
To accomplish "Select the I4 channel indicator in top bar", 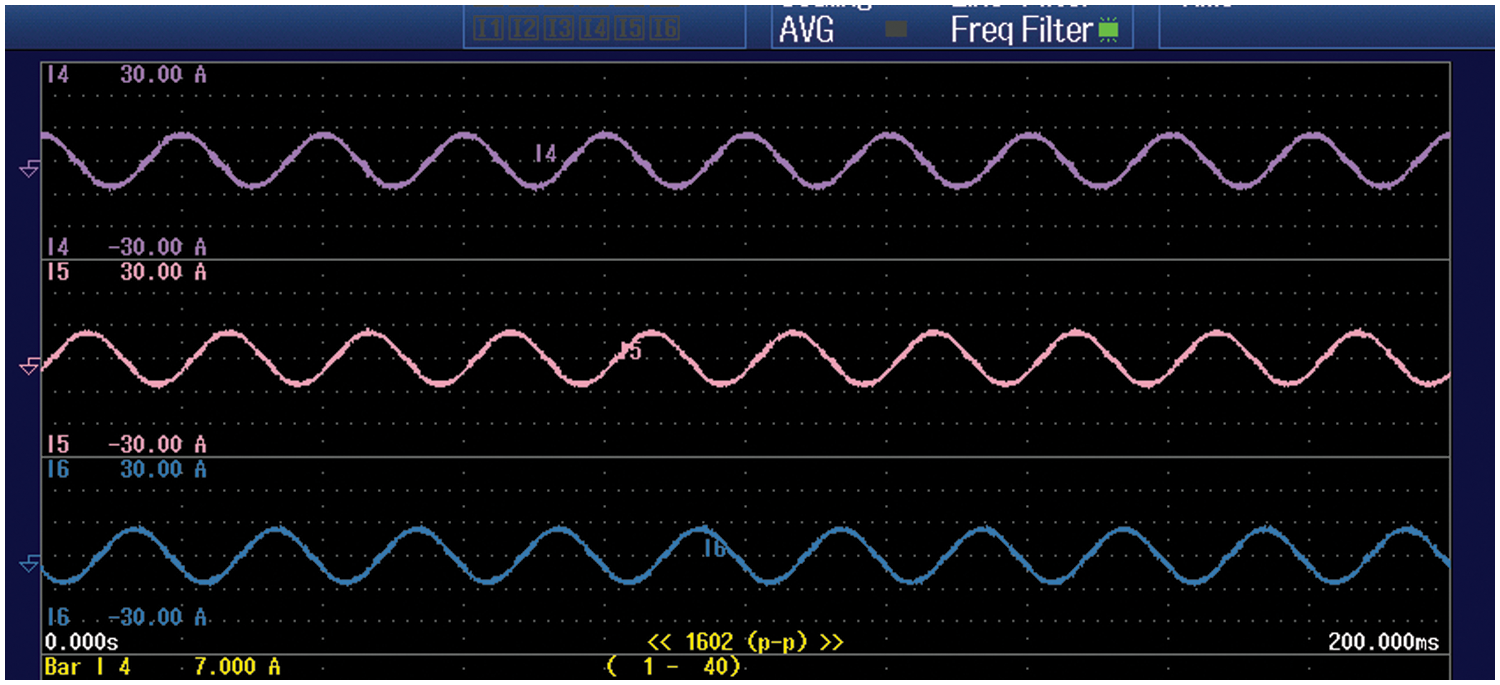I will (594, 30).
